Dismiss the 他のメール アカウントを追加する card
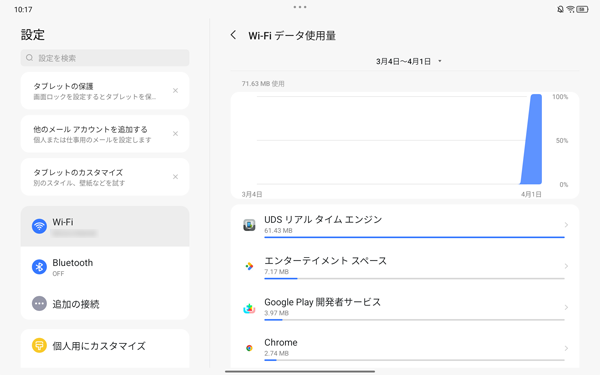Viewport: 600px width, 375px height. [175, 134]
